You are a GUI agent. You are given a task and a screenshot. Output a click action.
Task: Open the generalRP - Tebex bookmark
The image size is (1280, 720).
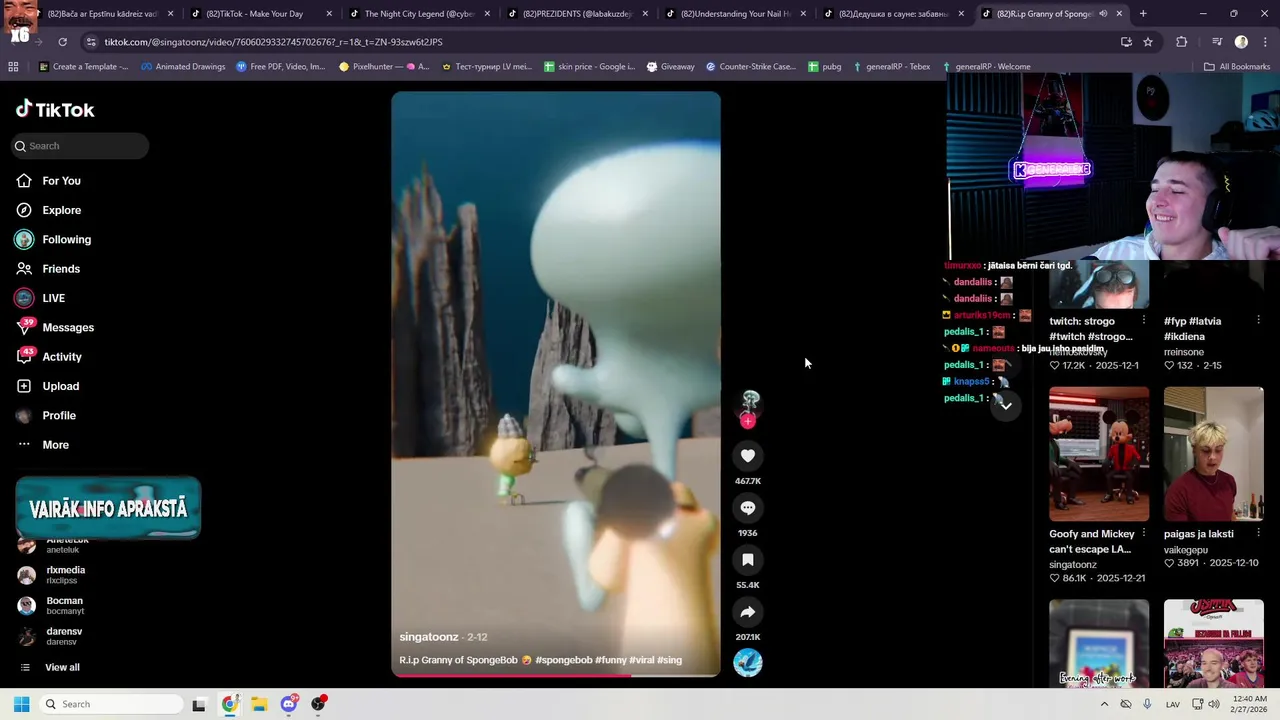click(x=890, y=67)
